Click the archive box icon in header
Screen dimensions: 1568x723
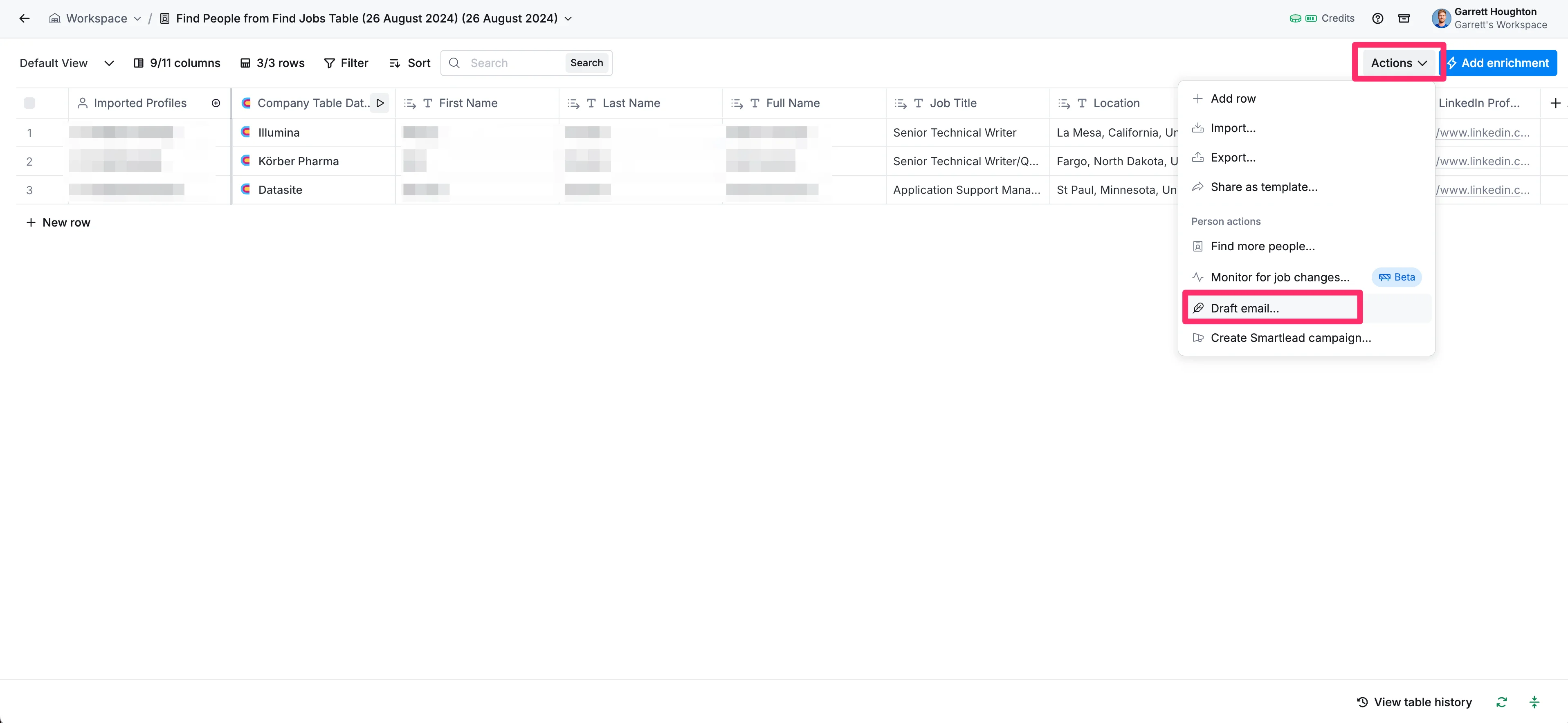[x=1404, y=18]
